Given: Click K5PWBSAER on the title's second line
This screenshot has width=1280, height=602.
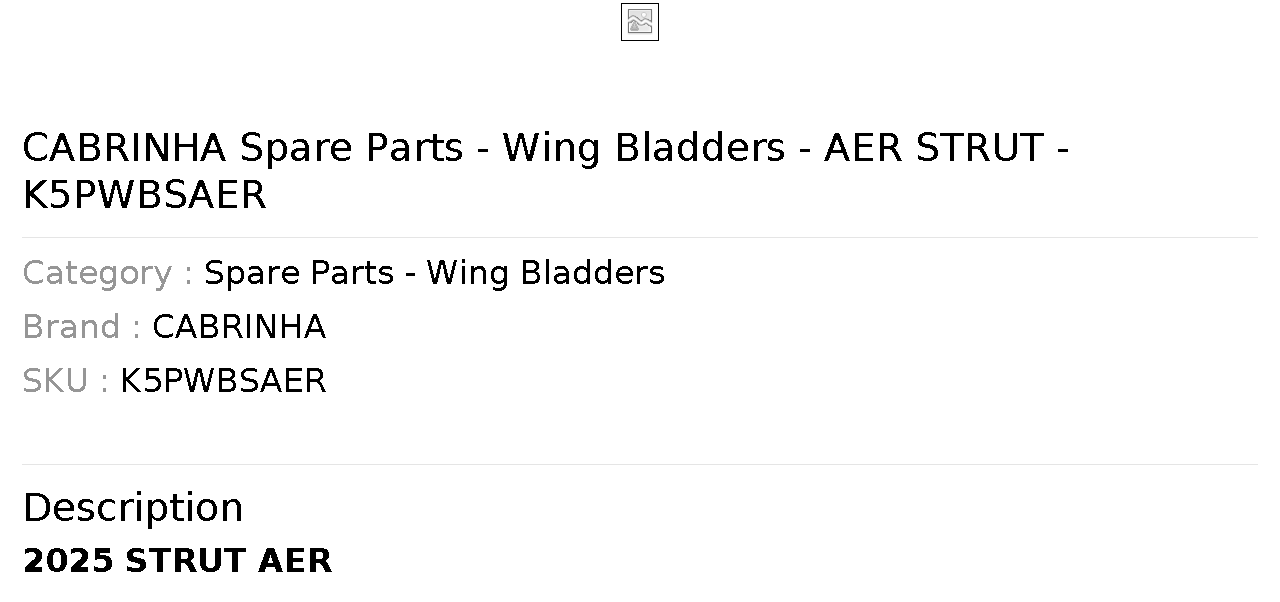Looking at the screenshot, I should 144,195.
